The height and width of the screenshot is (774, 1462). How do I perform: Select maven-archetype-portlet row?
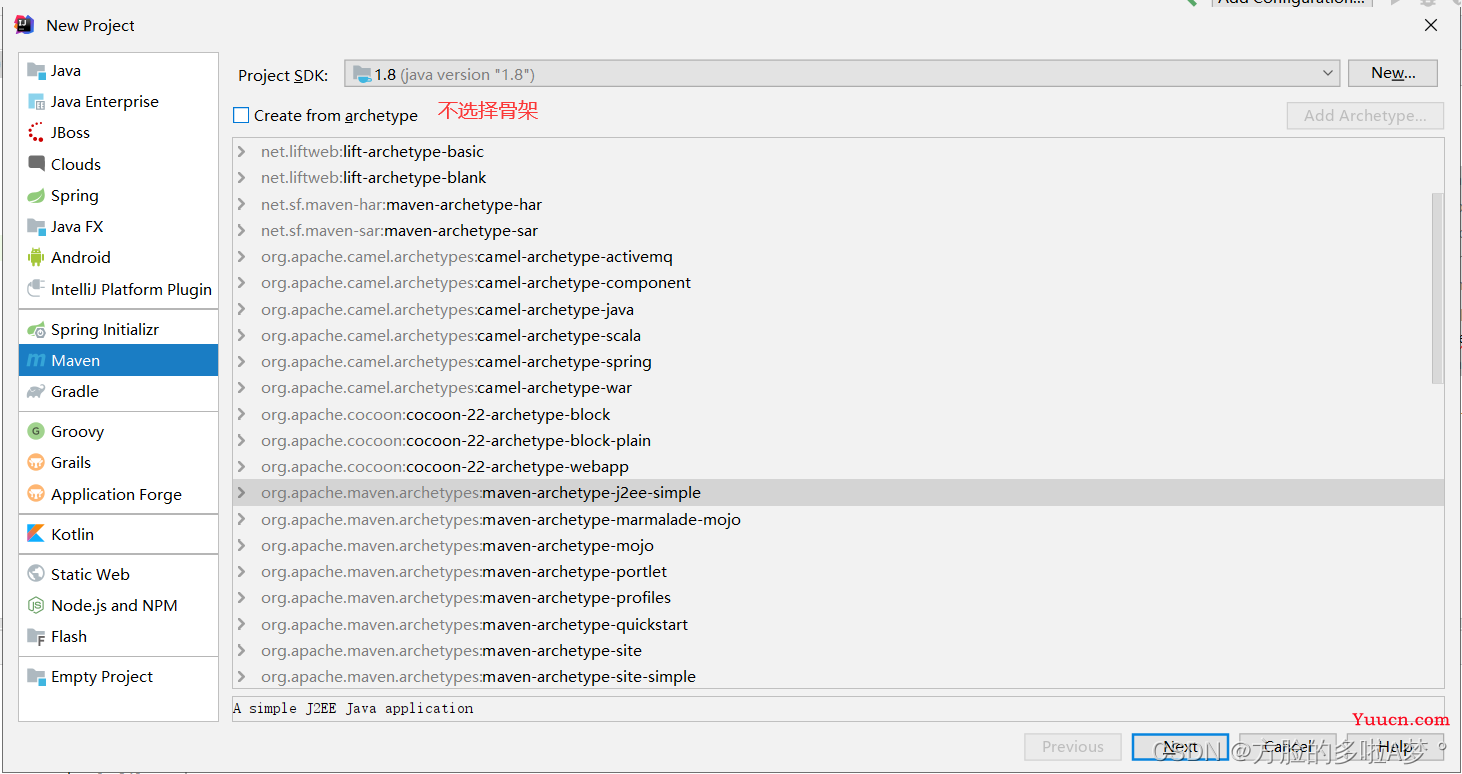(838, 572)
